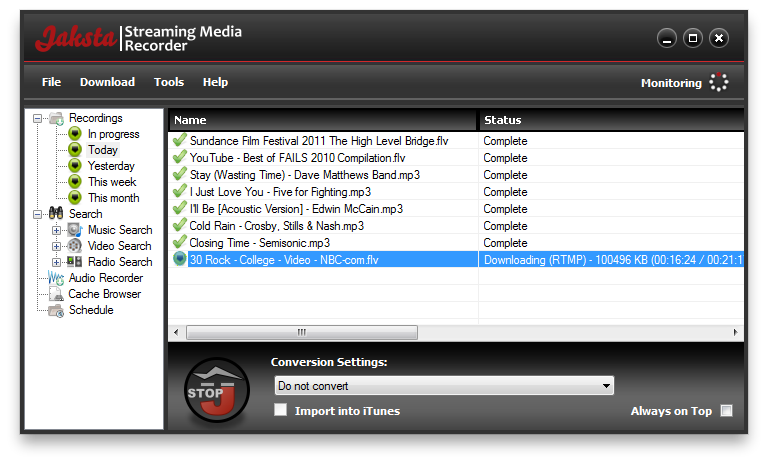Open Schedule from the tree

(91, 310)
